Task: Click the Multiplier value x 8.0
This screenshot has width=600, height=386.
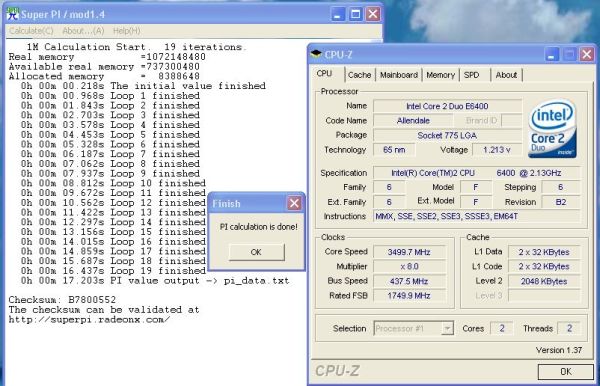Action: [x=409, y=266]
